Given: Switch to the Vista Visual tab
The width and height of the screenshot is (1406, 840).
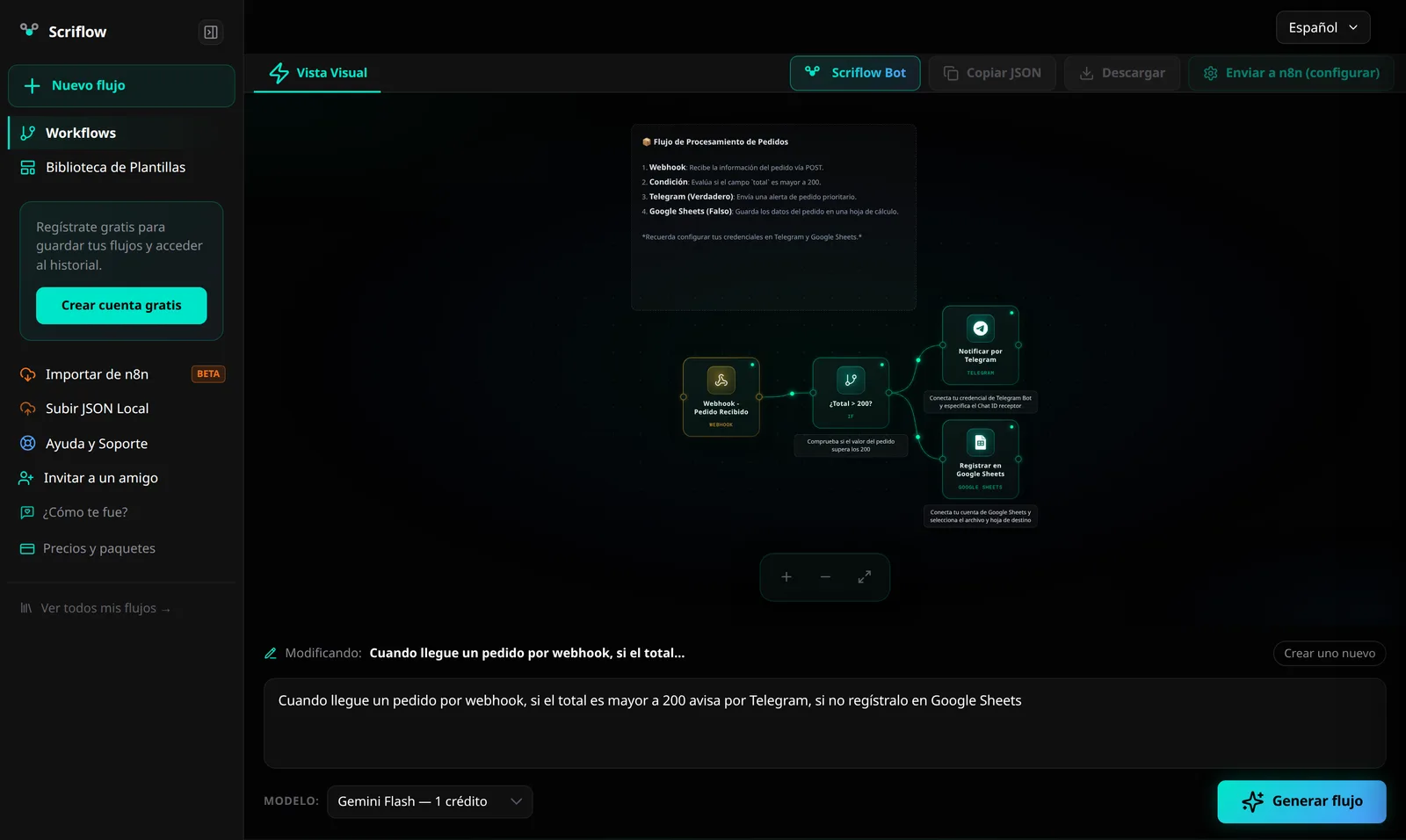Looking at the screenshot, I should click(317, 73).
